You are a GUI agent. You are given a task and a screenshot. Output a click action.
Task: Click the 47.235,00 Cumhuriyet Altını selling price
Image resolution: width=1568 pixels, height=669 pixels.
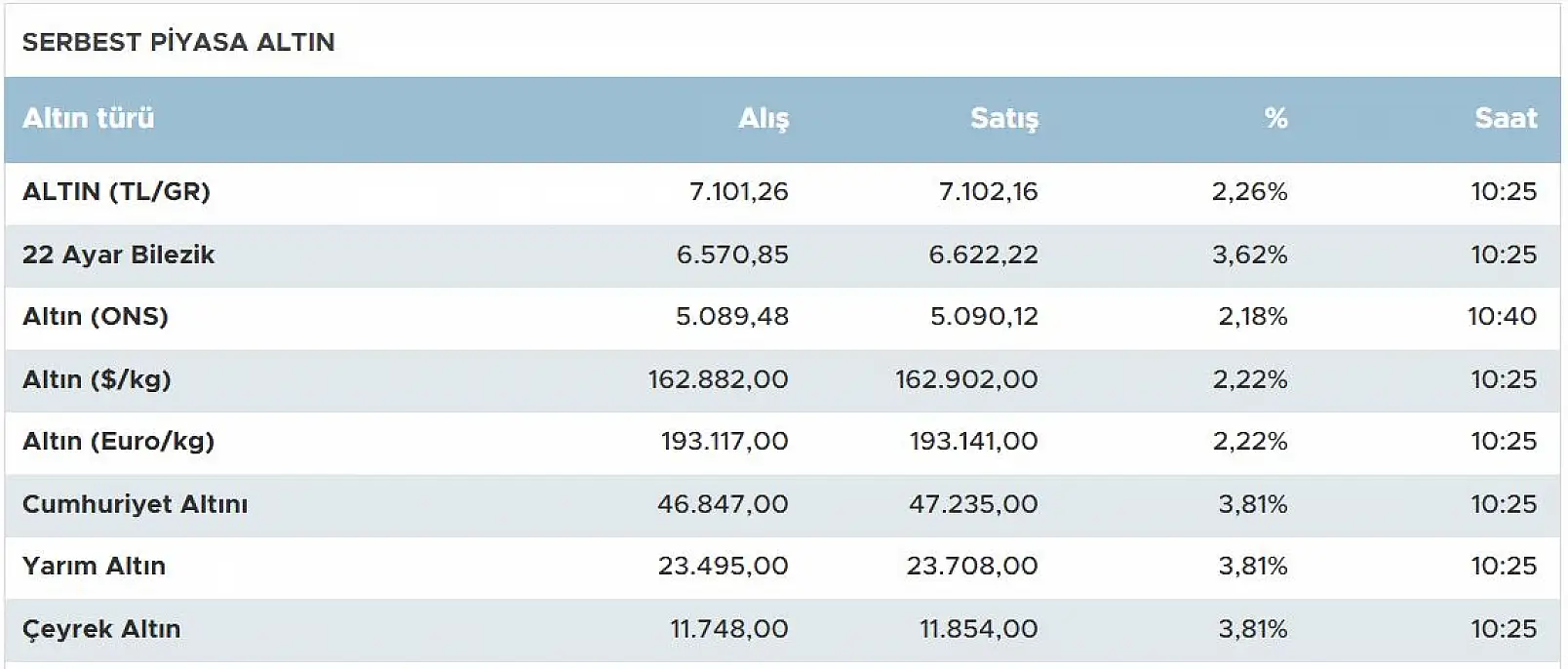(x=973, y=504)
